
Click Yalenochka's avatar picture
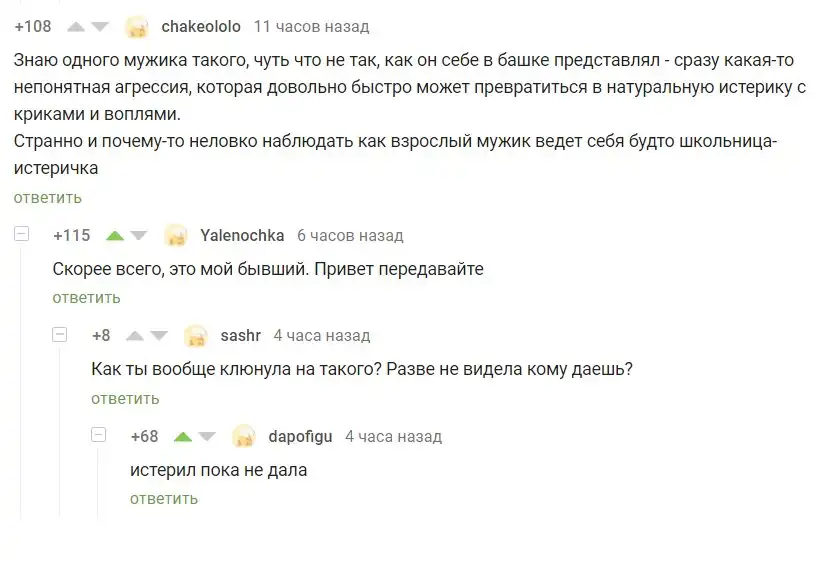pos(176,236)
